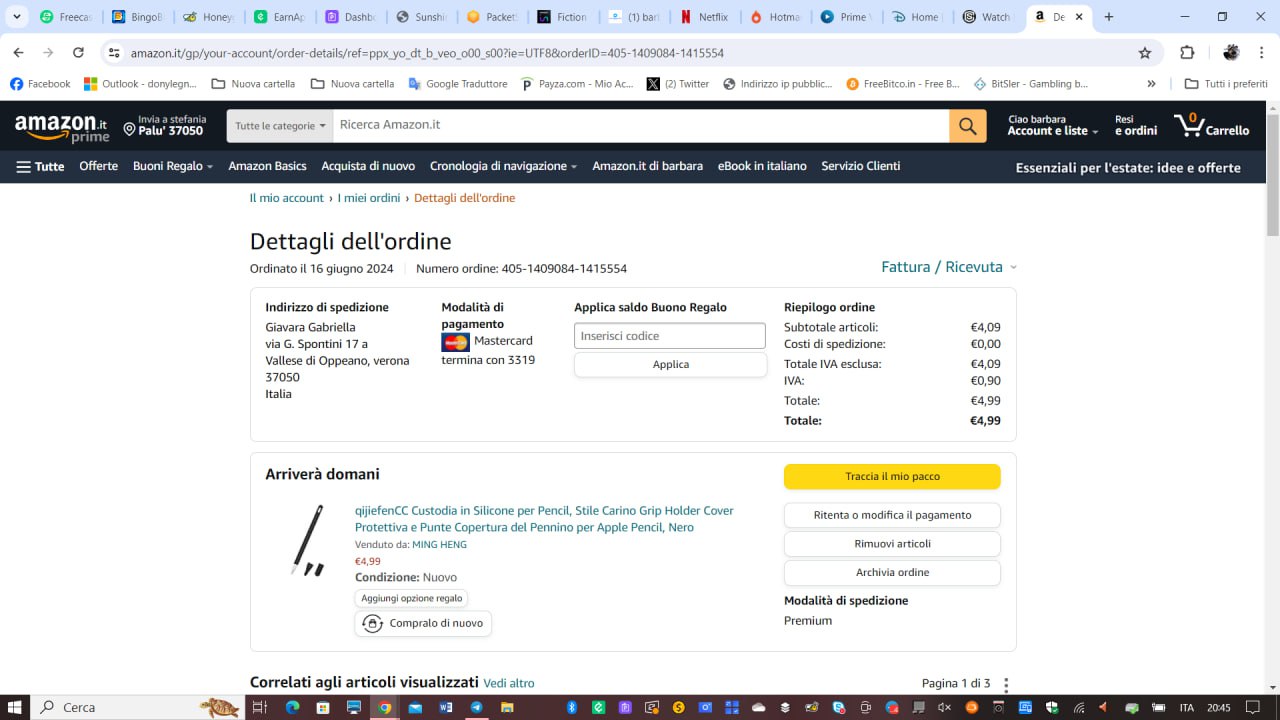Open the MING HENG seller link
Screen dimensions: 1280x720
point(439,545)
